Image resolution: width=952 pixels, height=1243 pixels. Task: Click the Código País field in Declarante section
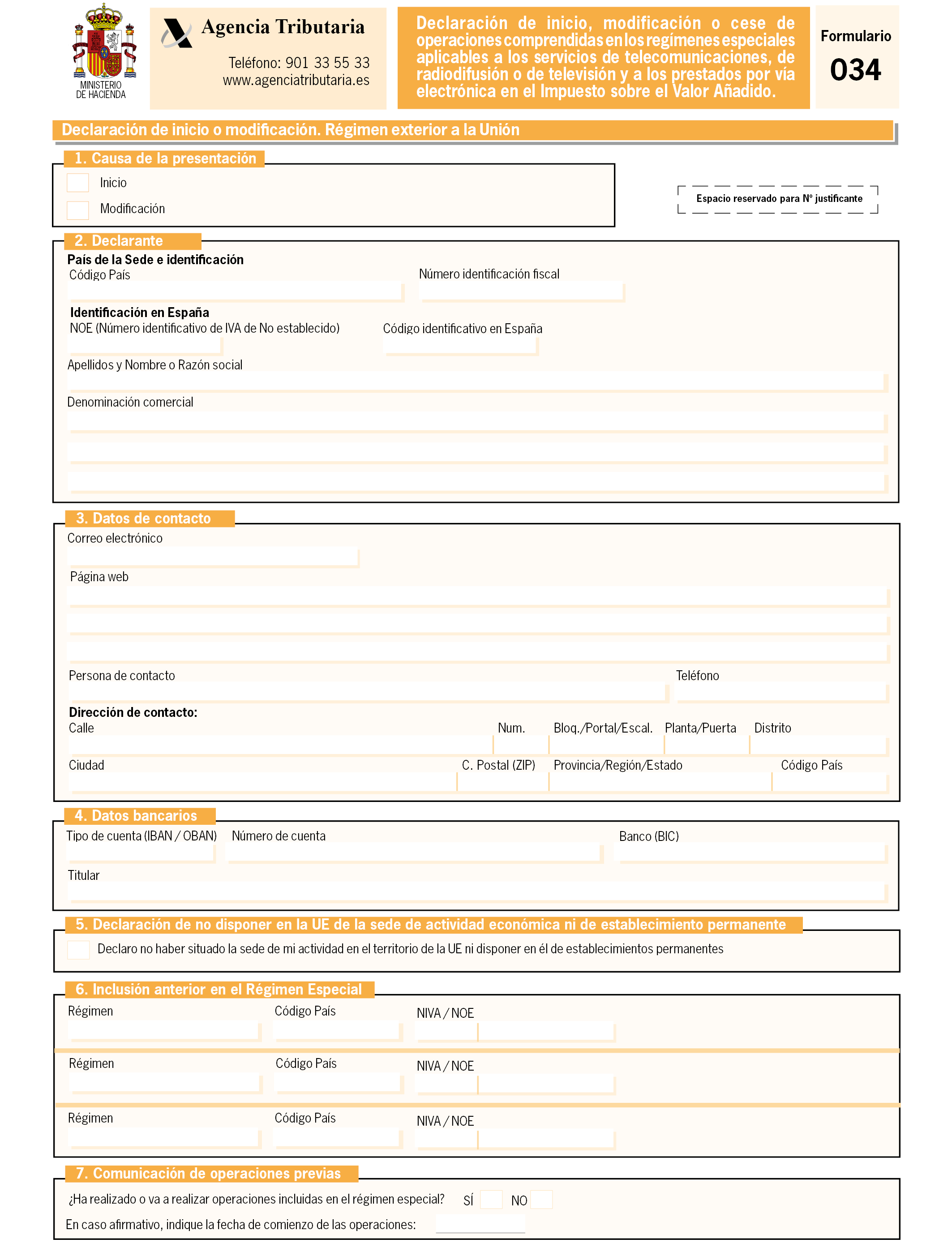click(x=235, y=291)
